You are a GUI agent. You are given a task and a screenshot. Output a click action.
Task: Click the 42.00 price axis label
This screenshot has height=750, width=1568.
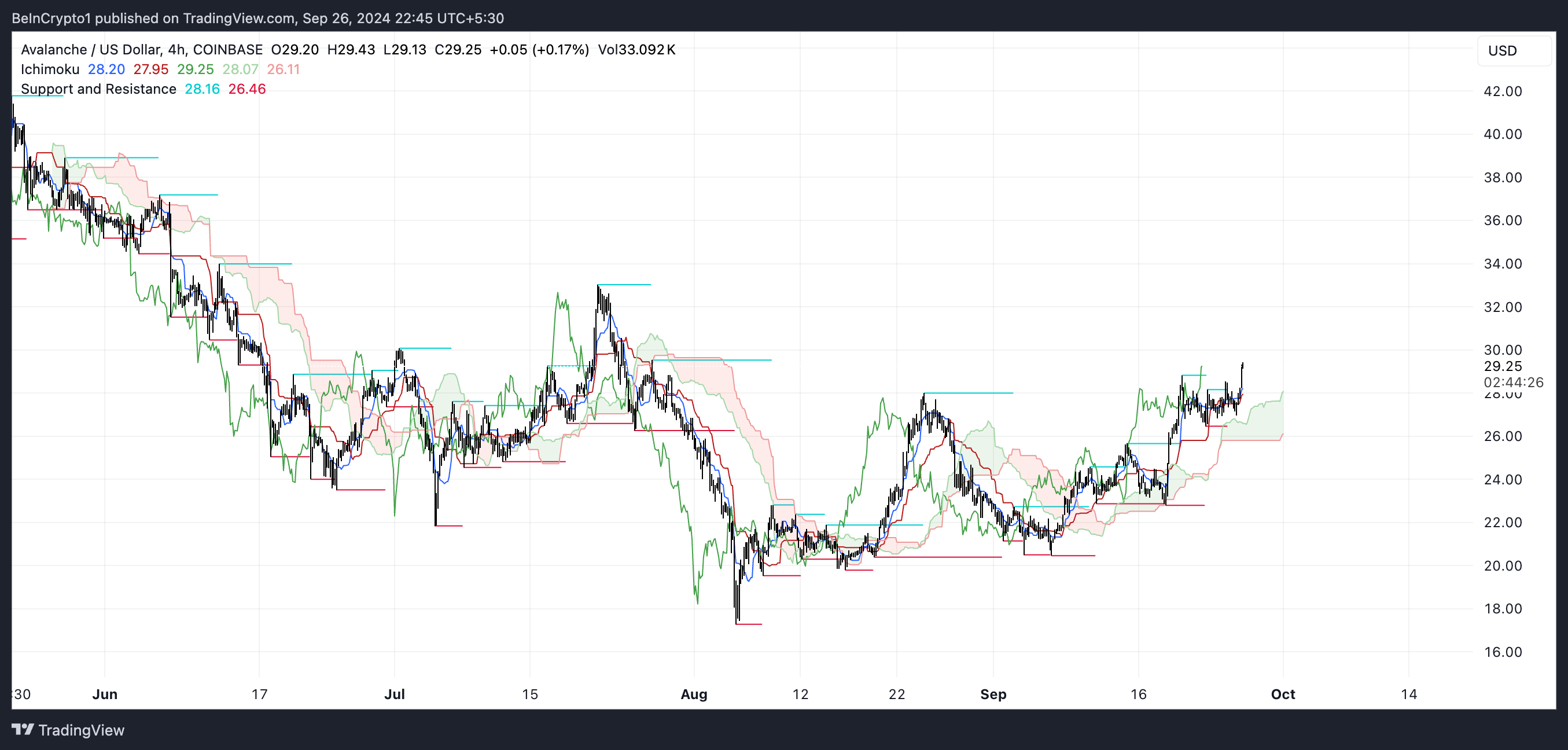1502,91
